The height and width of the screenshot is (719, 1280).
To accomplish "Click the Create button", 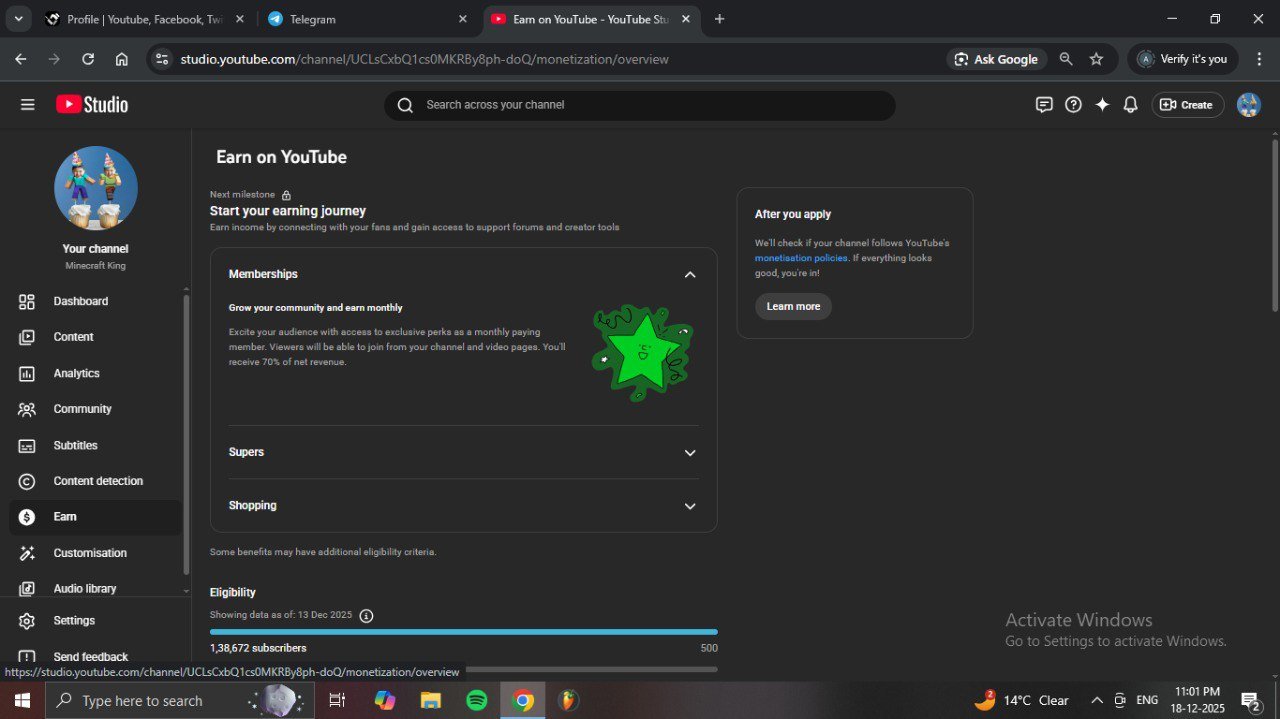I will tap(1187, 105).
